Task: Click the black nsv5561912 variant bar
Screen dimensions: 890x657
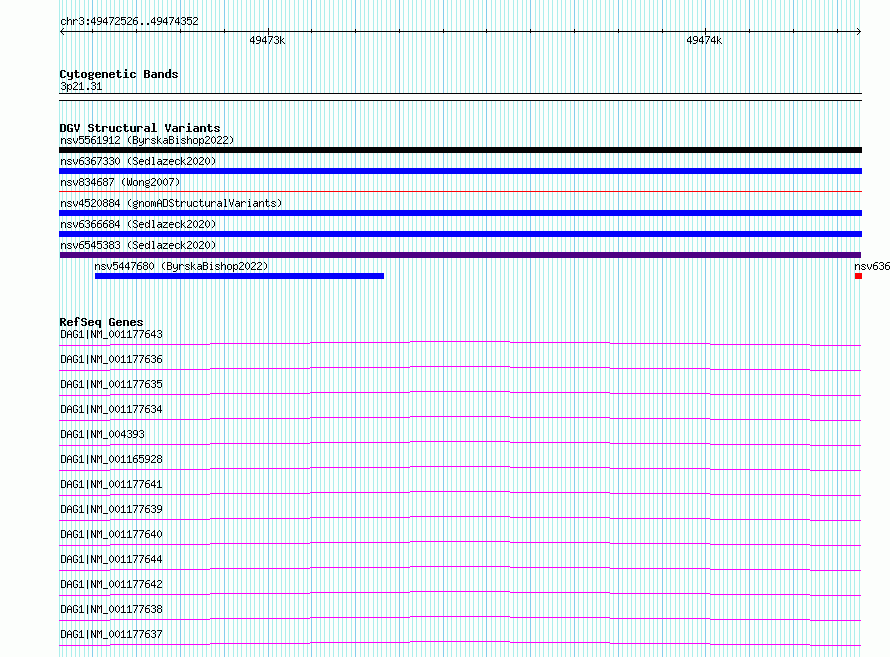Action: 460,150
